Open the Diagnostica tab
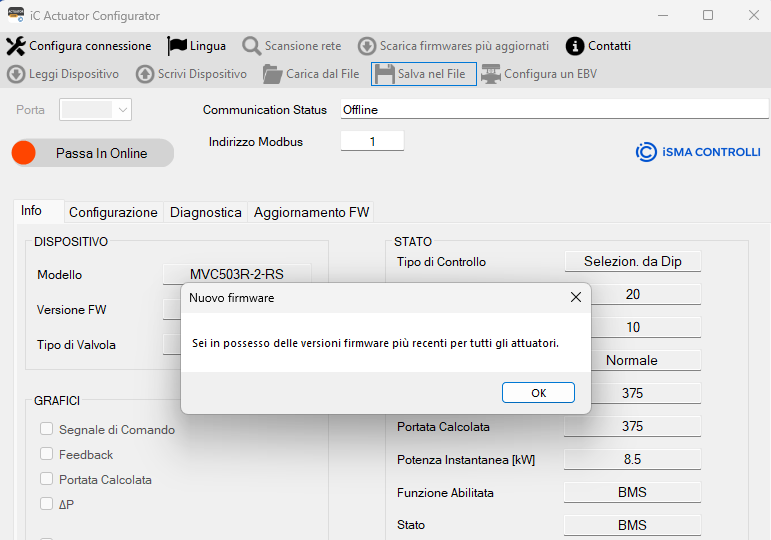Screen dimensions: 771x540 click(x=205, y=212)
